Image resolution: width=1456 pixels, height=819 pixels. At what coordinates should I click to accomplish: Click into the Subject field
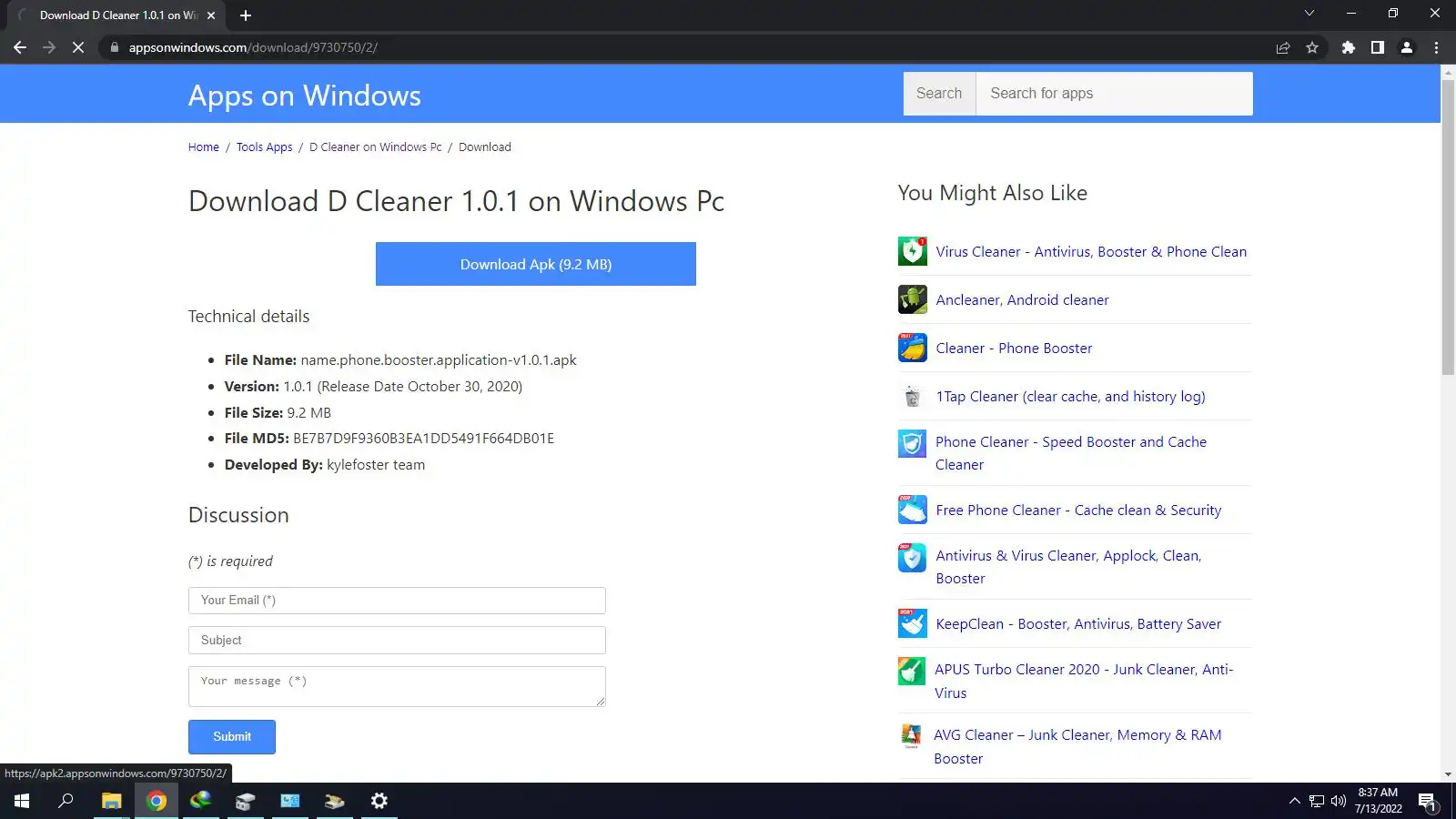click(397, 641)
